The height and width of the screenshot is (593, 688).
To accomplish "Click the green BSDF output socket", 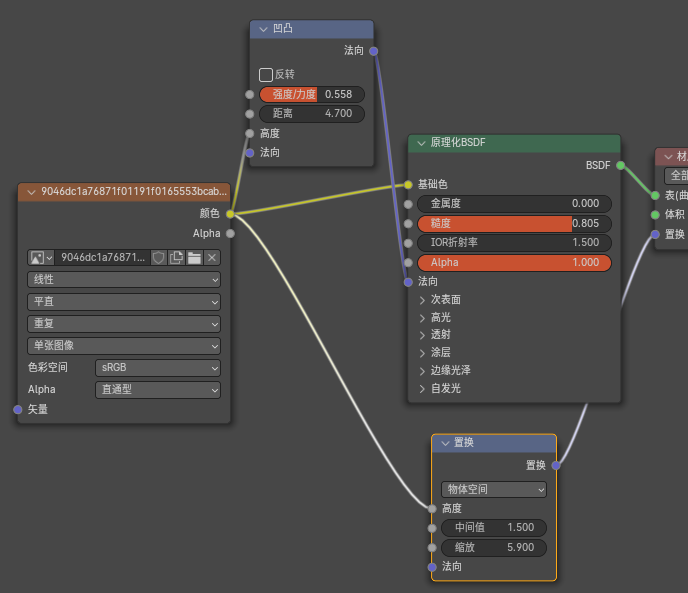I will pyautogui.click(x=621, y=165).
